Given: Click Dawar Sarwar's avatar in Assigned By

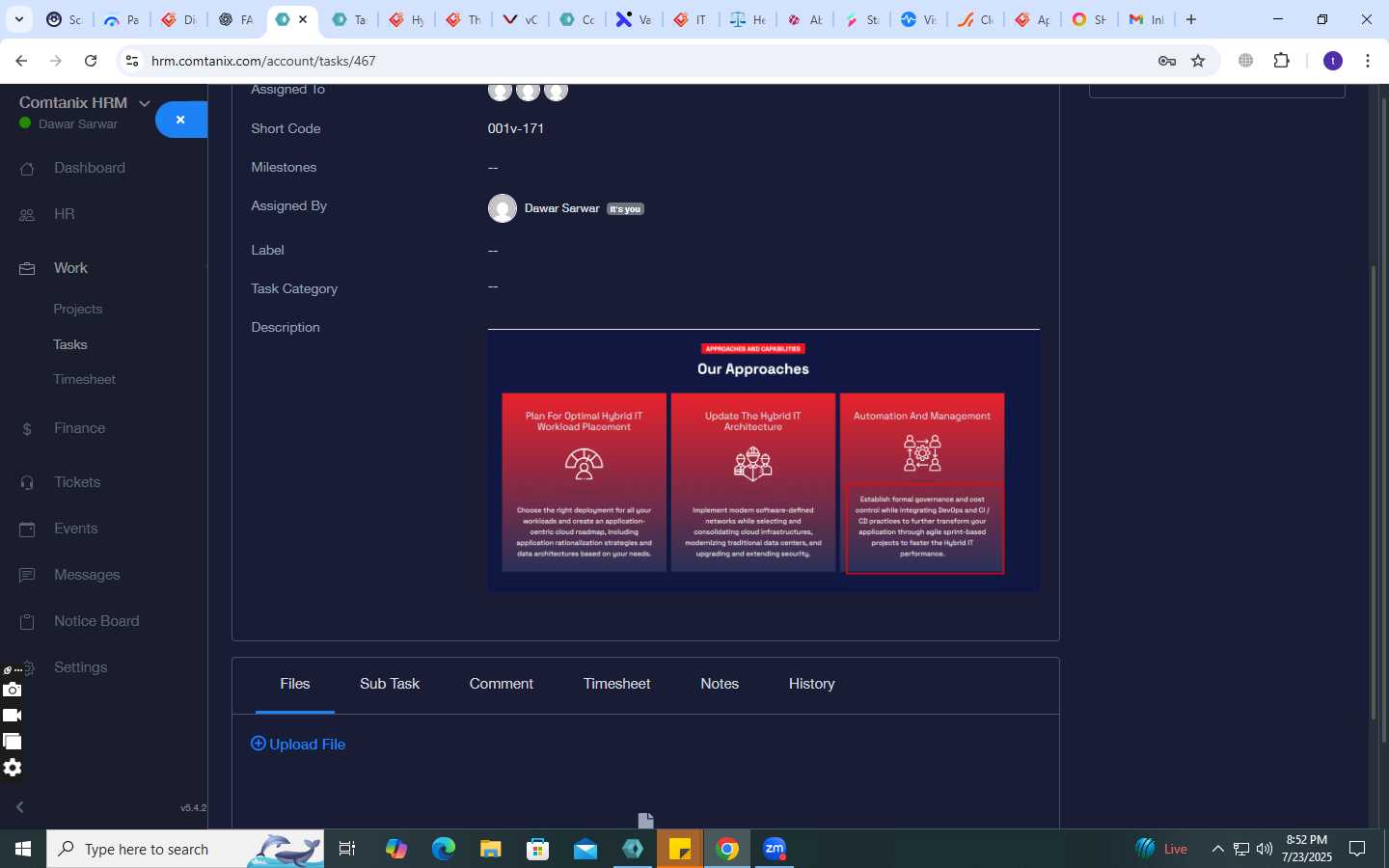Looking at the screenshot, I should pyautogui.click(x=503, y=208).
